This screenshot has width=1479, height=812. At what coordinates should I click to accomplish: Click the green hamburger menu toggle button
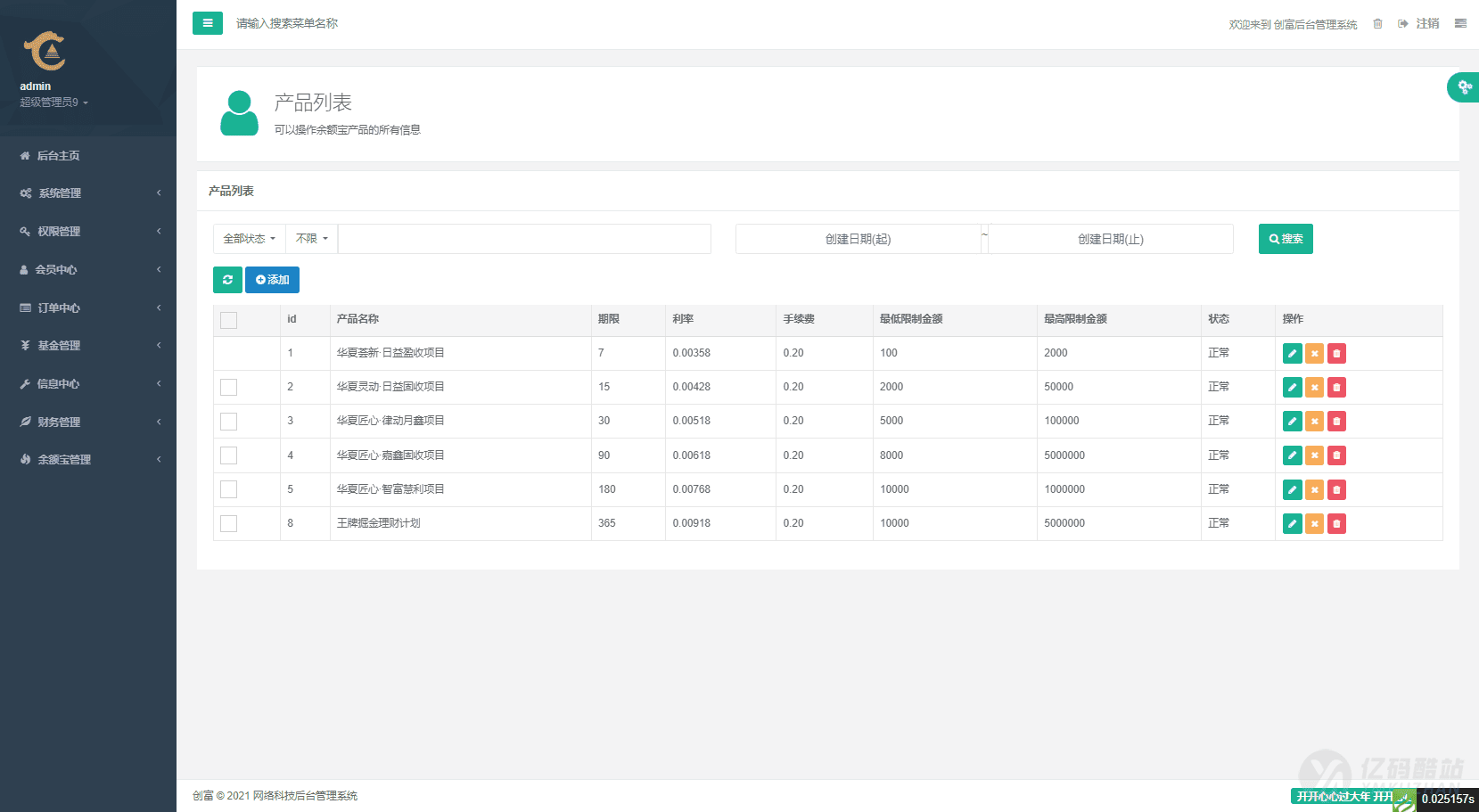[x=207, y=23]
